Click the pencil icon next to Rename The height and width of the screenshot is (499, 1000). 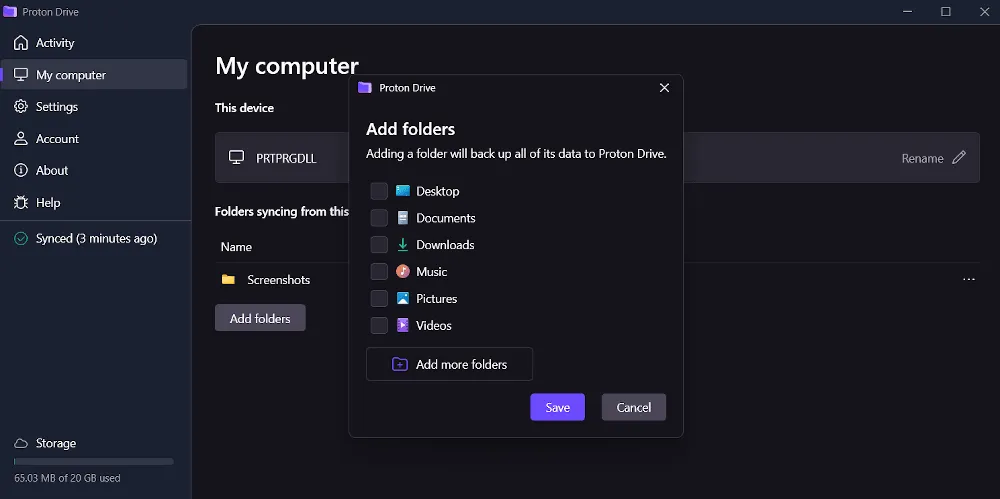(959, 158)
